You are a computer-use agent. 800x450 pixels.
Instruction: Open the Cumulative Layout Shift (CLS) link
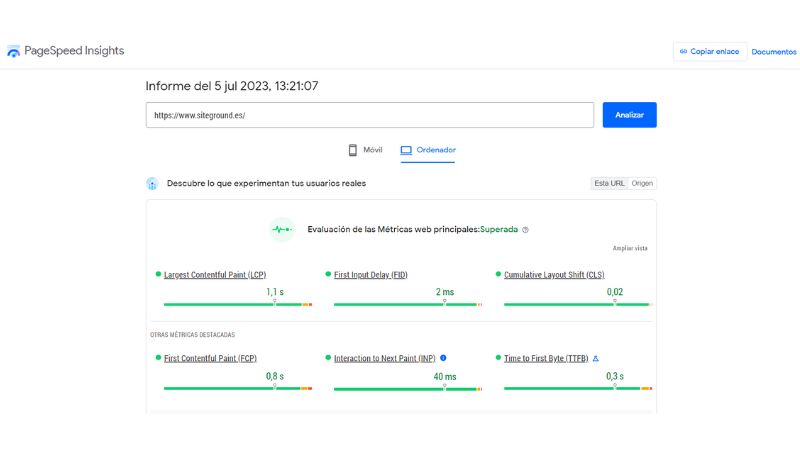[554, 275]
